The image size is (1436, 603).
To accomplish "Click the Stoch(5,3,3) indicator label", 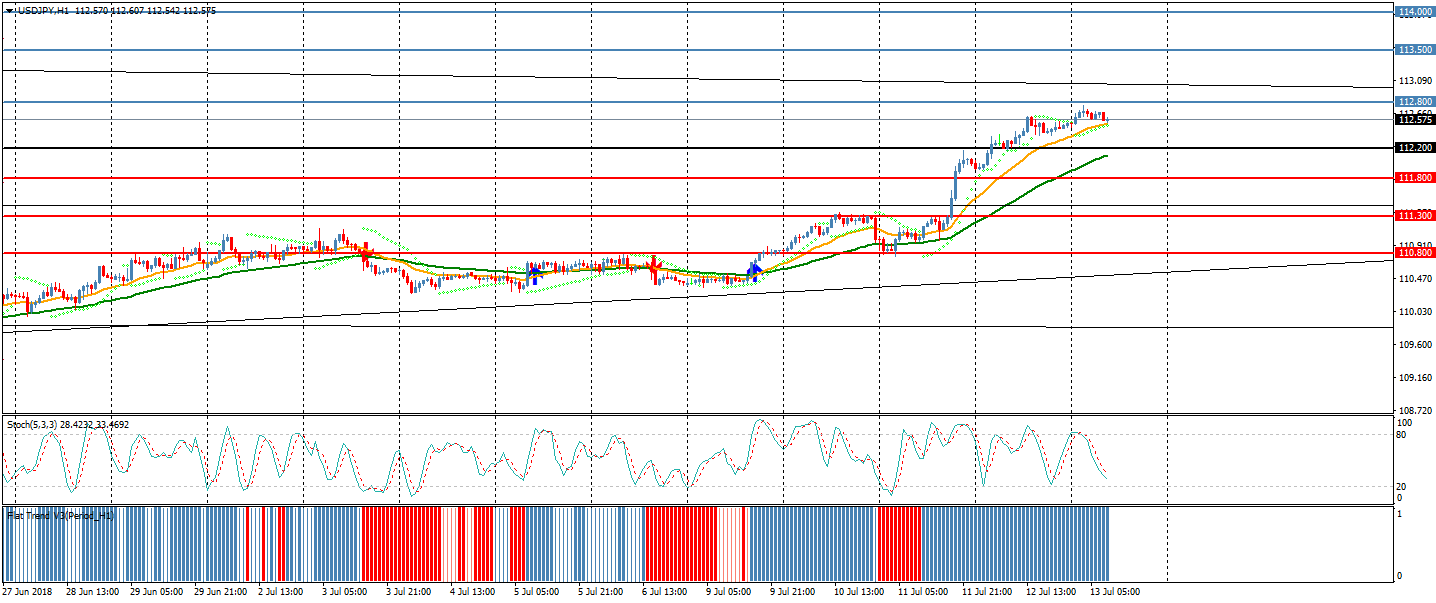I will click(68, 425).
